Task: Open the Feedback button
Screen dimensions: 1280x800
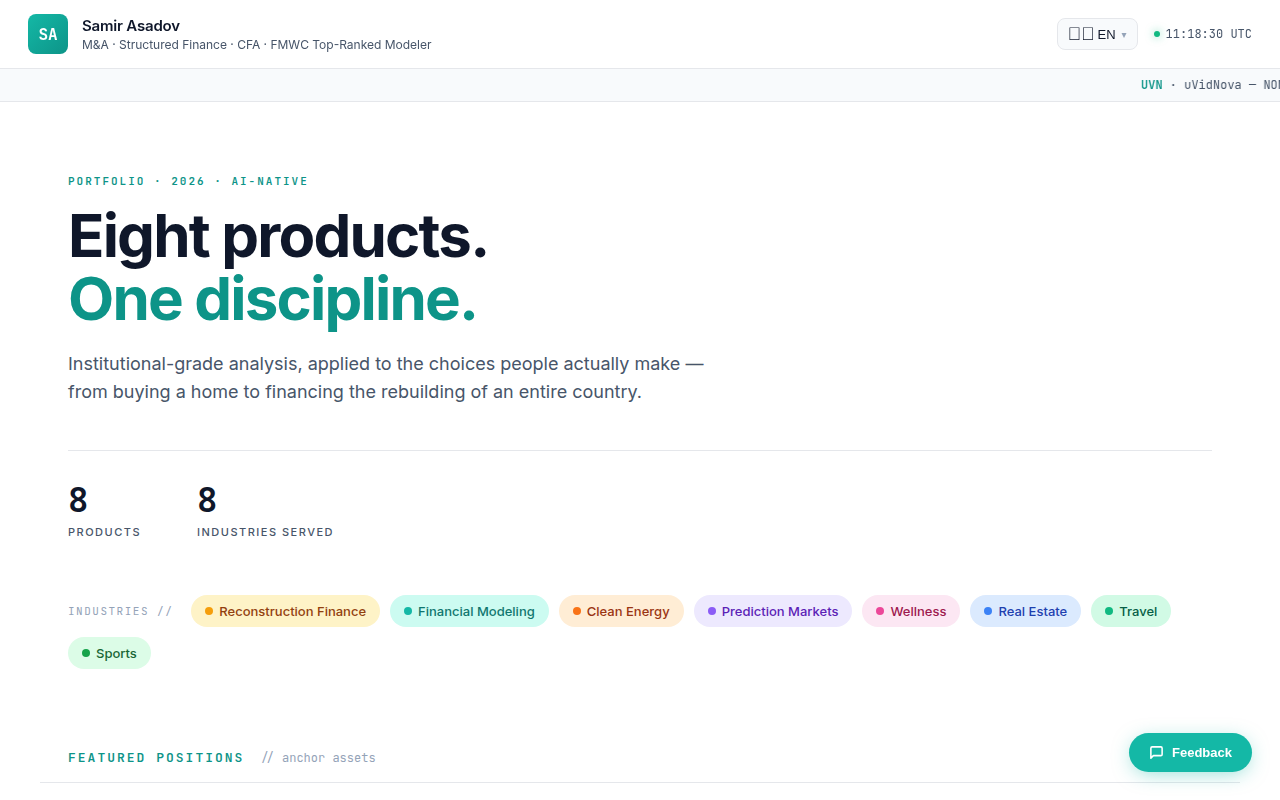Action: pos(1190,752)
